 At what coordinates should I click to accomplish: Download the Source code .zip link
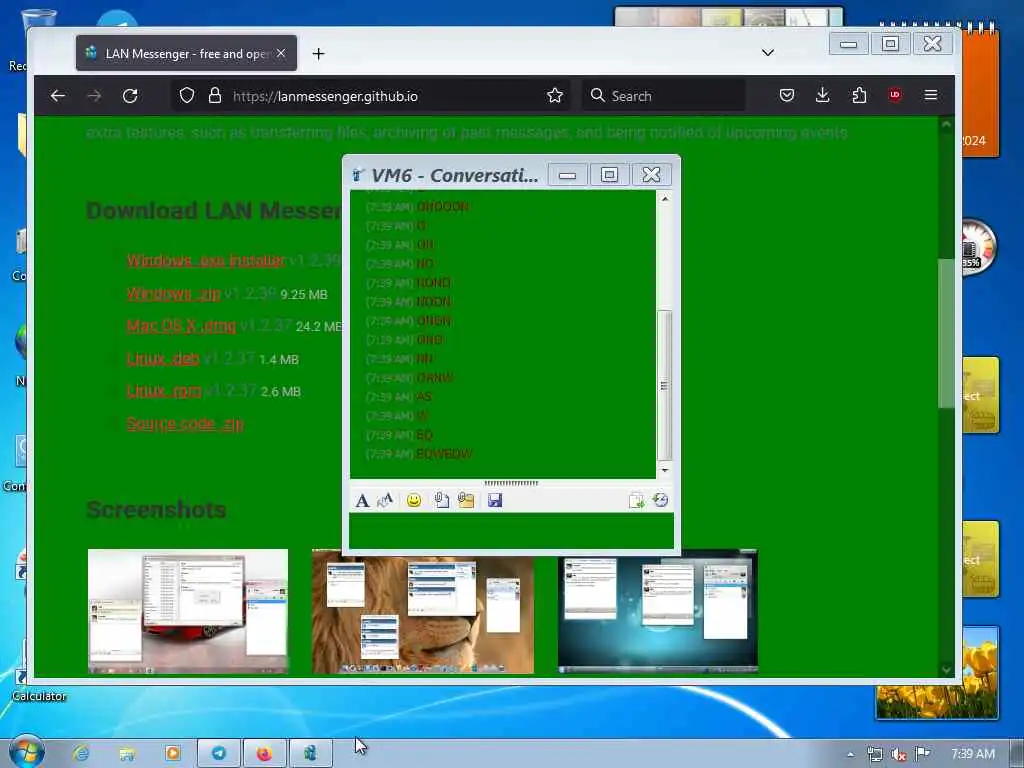[185, 424]
